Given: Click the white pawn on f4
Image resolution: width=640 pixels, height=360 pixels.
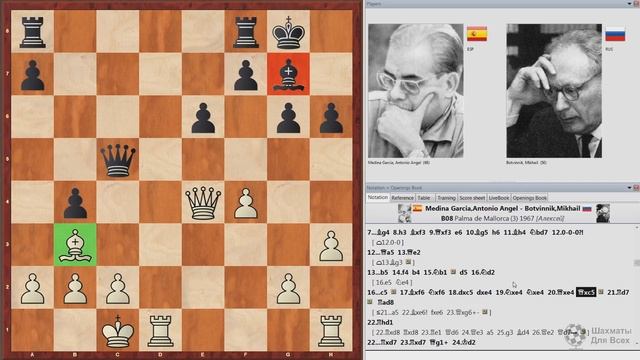Looking at the screenshot, I should (246, 203).
